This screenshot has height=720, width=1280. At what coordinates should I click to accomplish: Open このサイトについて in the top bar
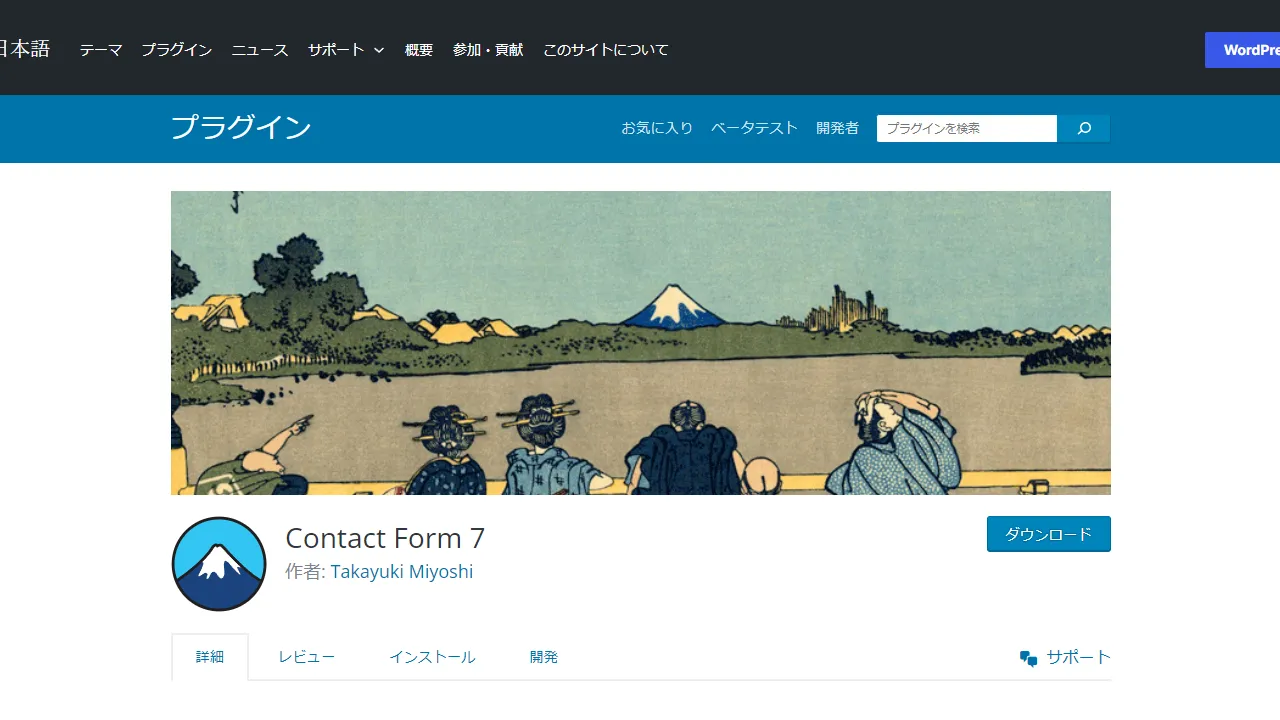coord(606,50)
